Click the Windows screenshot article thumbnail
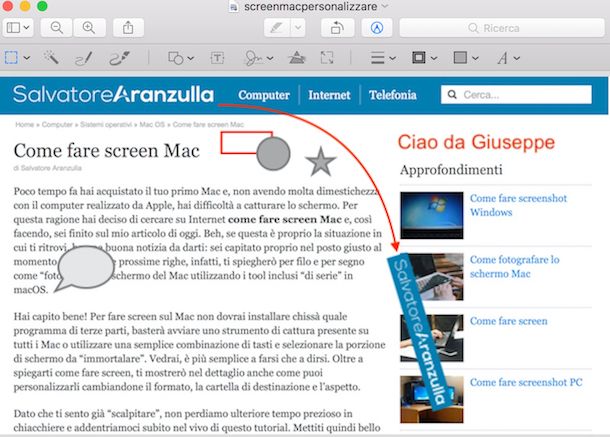This screenshot has width=610, height=437. coord(431,215)
